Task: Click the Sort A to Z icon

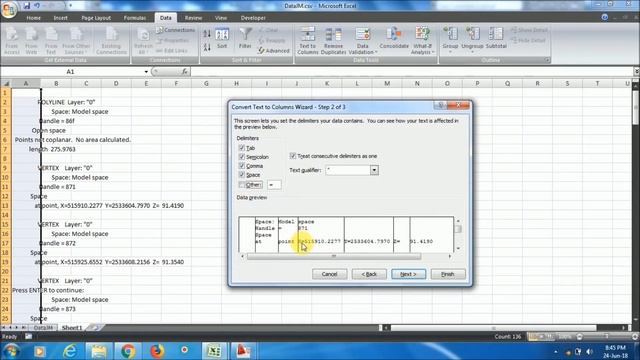Action: point(207,34)
